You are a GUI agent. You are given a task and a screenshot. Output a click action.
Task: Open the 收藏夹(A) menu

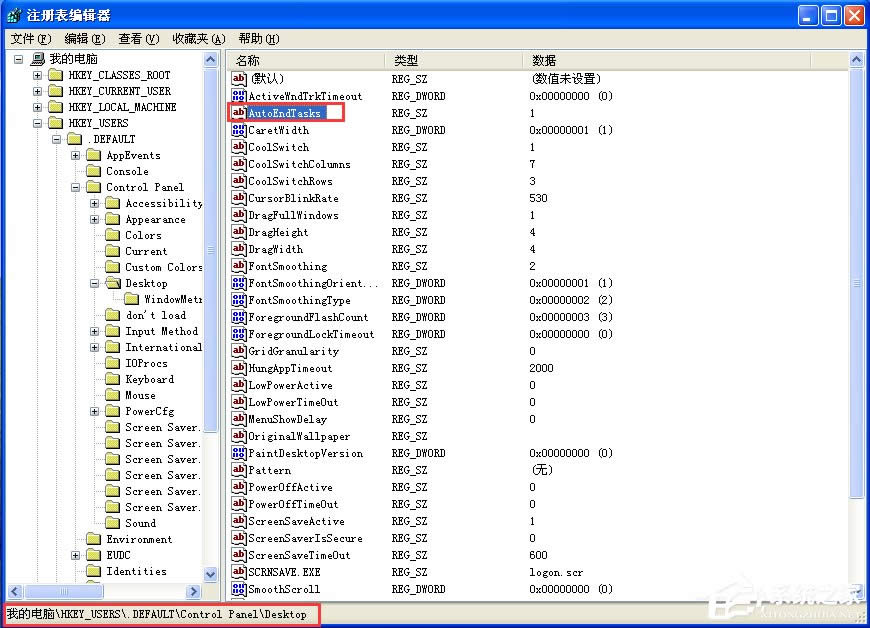198,39
